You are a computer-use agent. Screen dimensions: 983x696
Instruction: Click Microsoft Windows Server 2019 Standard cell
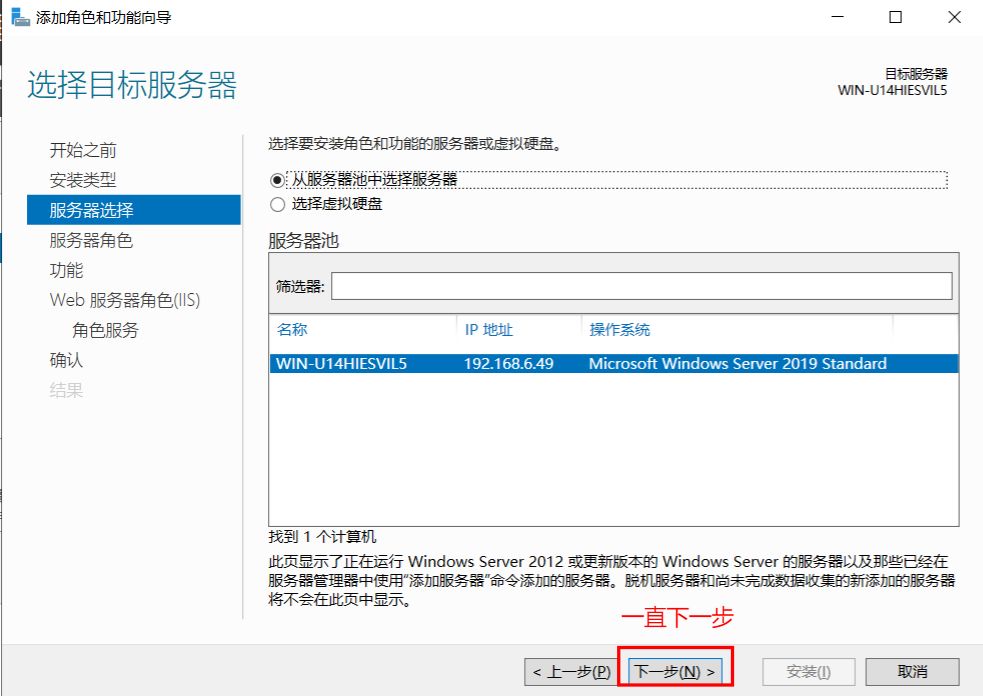click(x=737, y=364)
